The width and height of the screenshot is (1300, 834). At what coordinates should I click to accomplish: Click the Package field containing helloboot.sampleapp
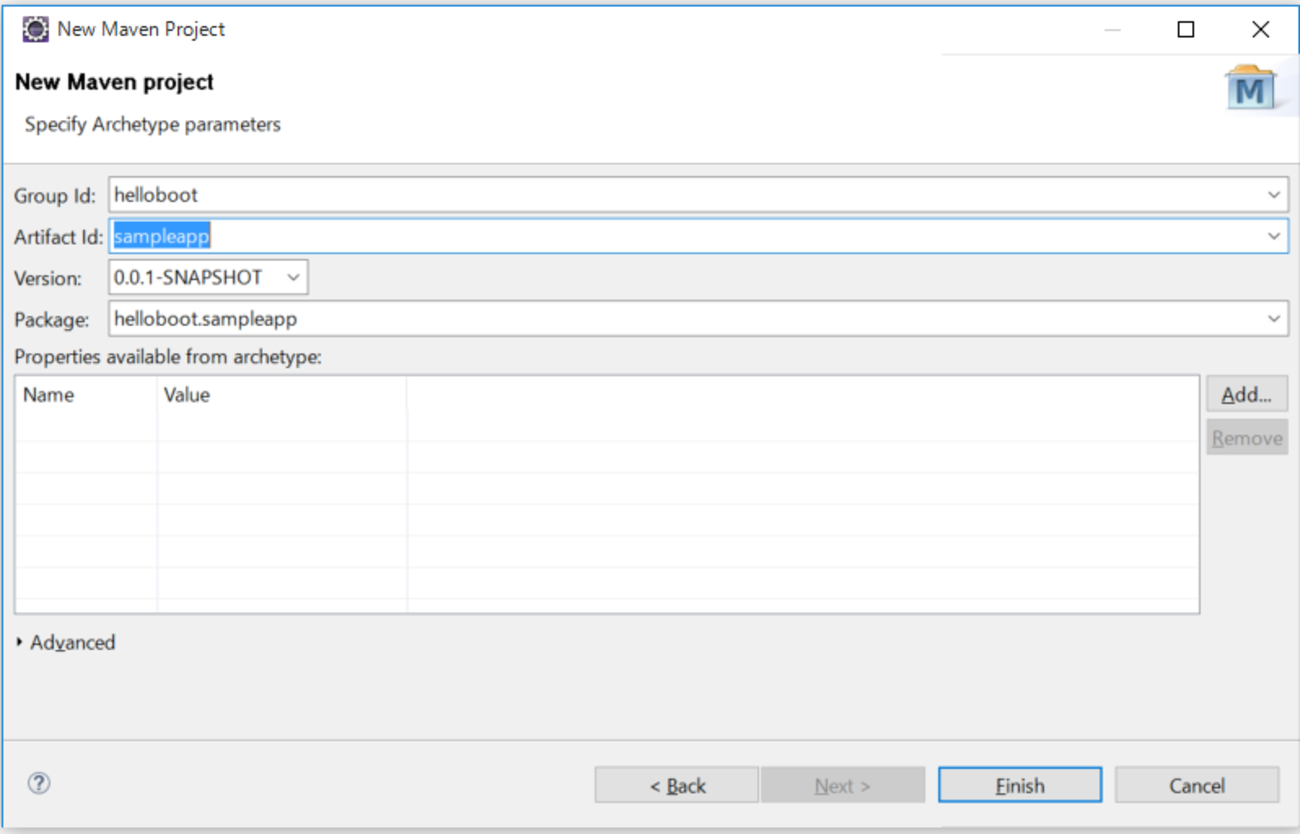[x=698, y=319]
